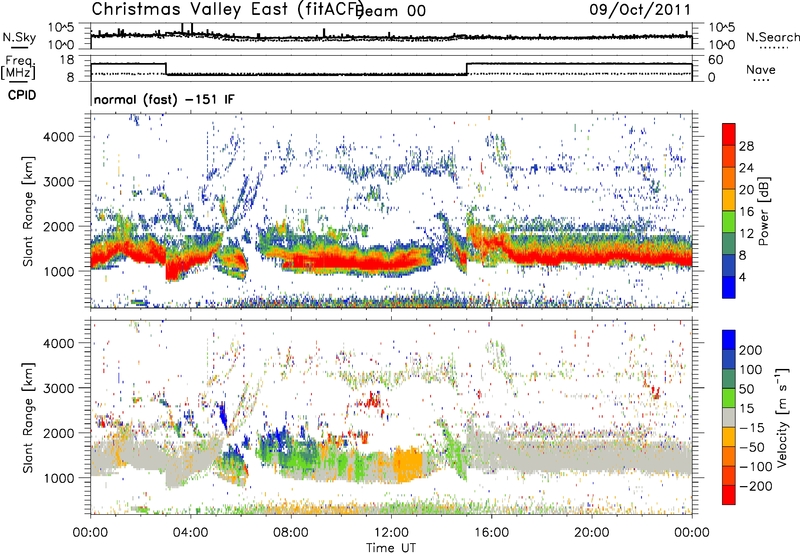Screen dimensions: 800x554
Task: Click the '20:00' time axis label
Action: [592, 533]
